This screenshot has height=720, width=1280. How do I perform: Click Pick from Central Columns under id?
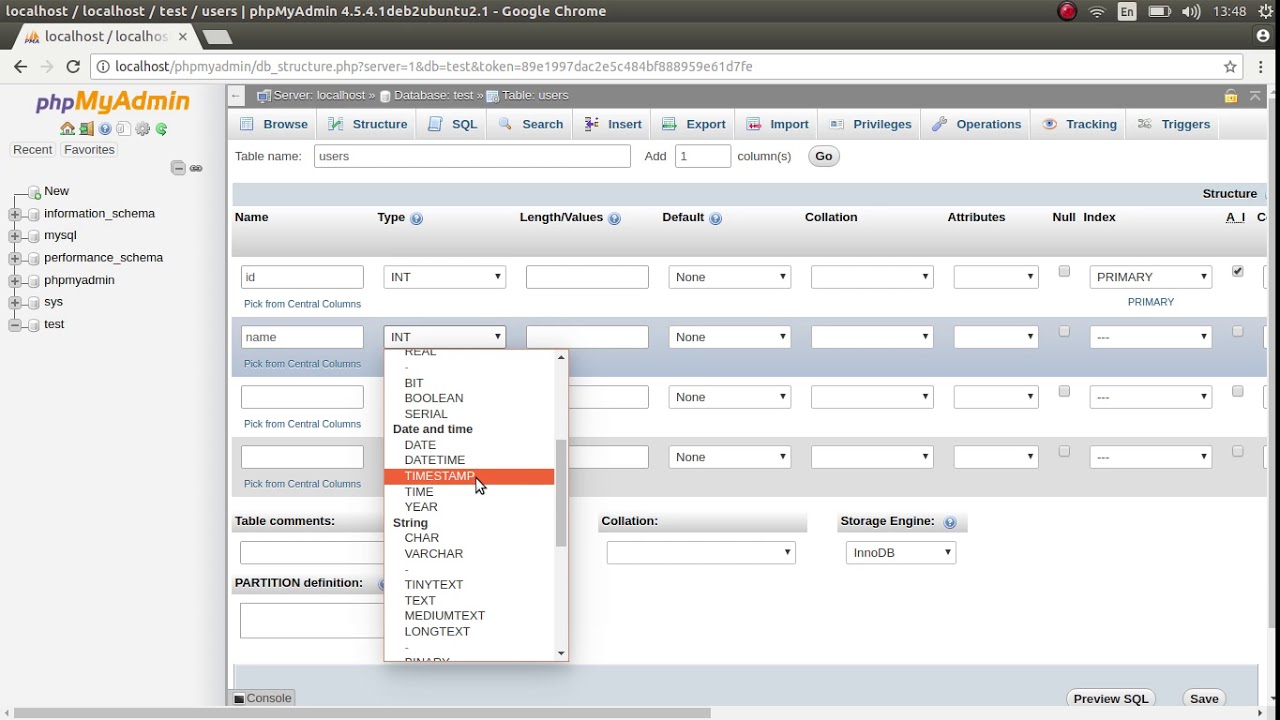tap(302, 304)
